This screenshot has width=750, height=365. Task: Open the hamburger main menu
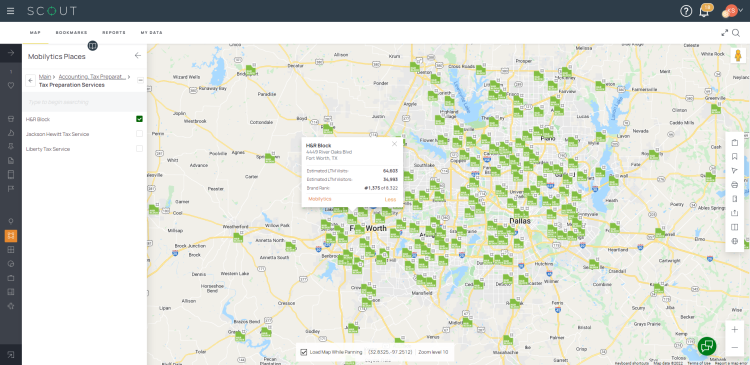(x=11, y=11)
